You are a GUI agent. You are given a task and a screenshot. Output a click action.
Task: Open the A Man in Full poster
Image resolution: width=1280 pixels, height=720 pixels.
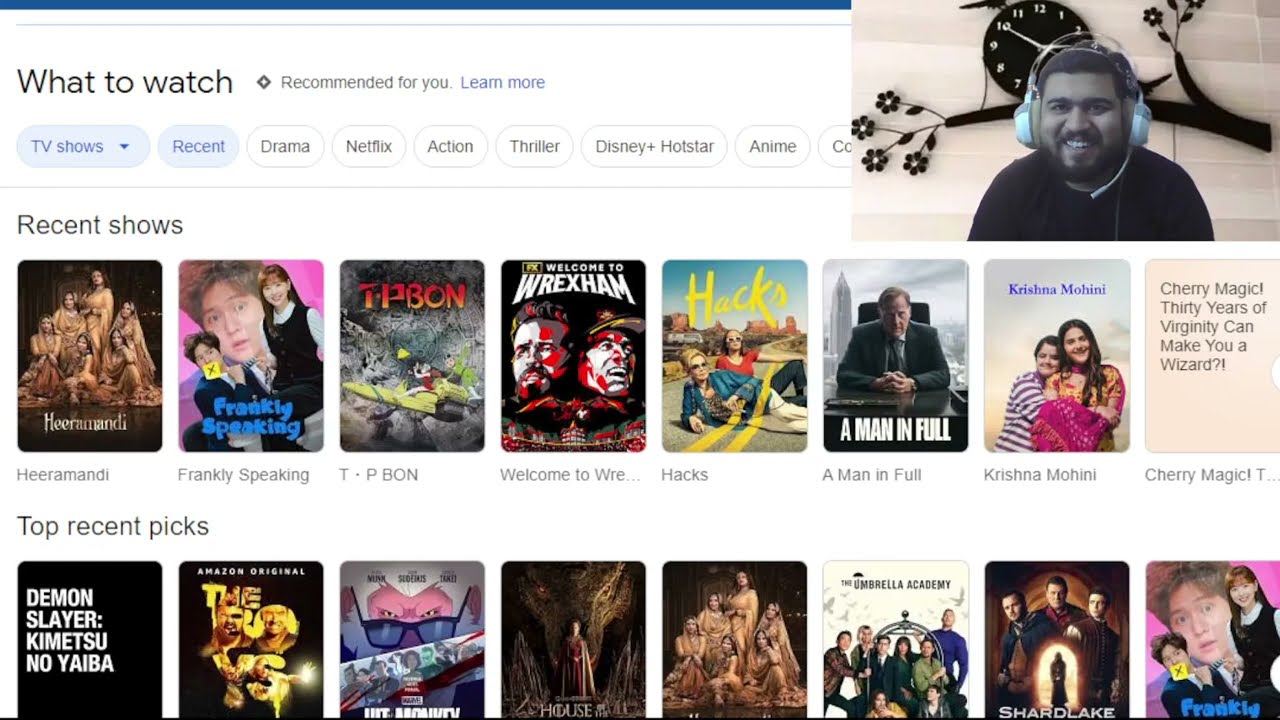pyautogui.click(x=895, y=356)
